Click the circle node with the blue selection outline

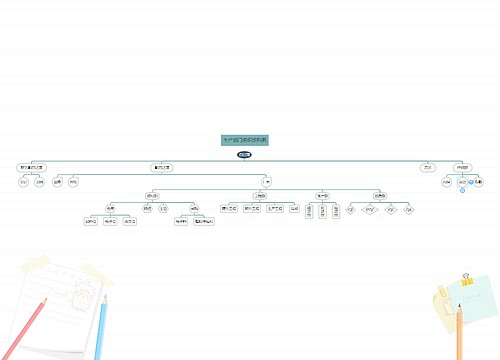click(462, 182)
